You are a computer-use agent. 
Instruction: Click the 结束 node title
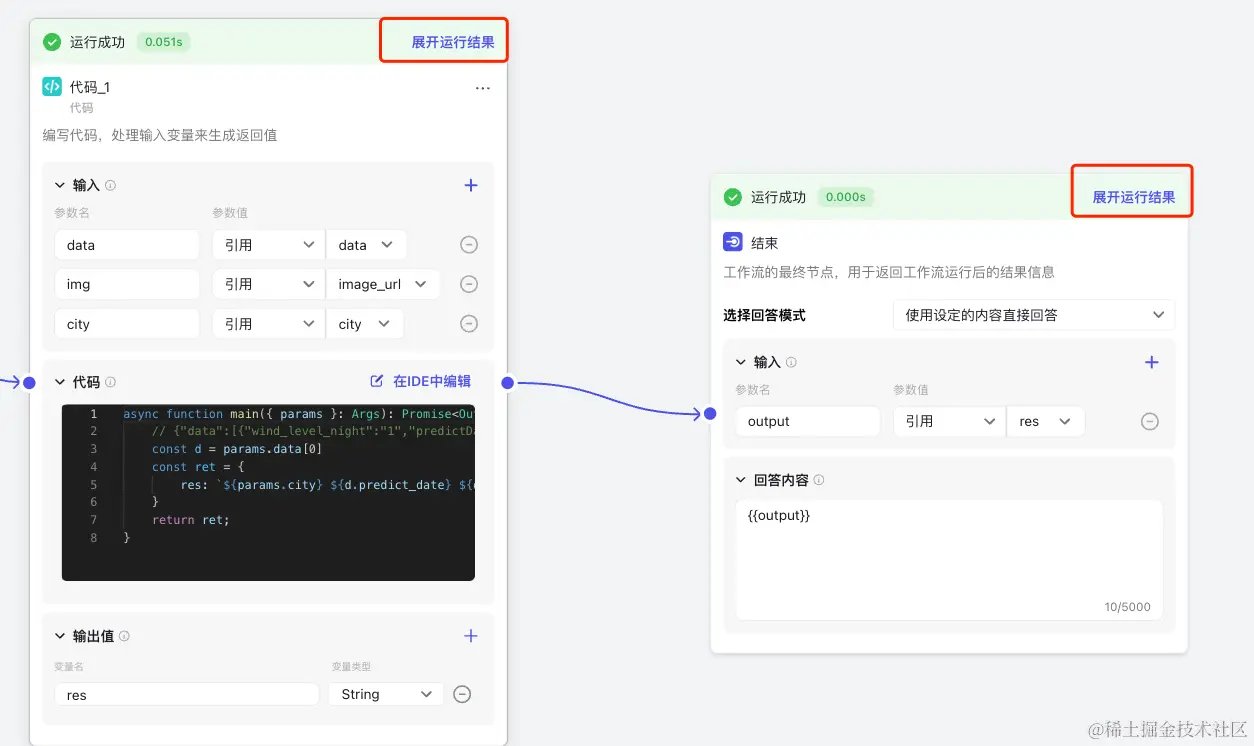765,243
